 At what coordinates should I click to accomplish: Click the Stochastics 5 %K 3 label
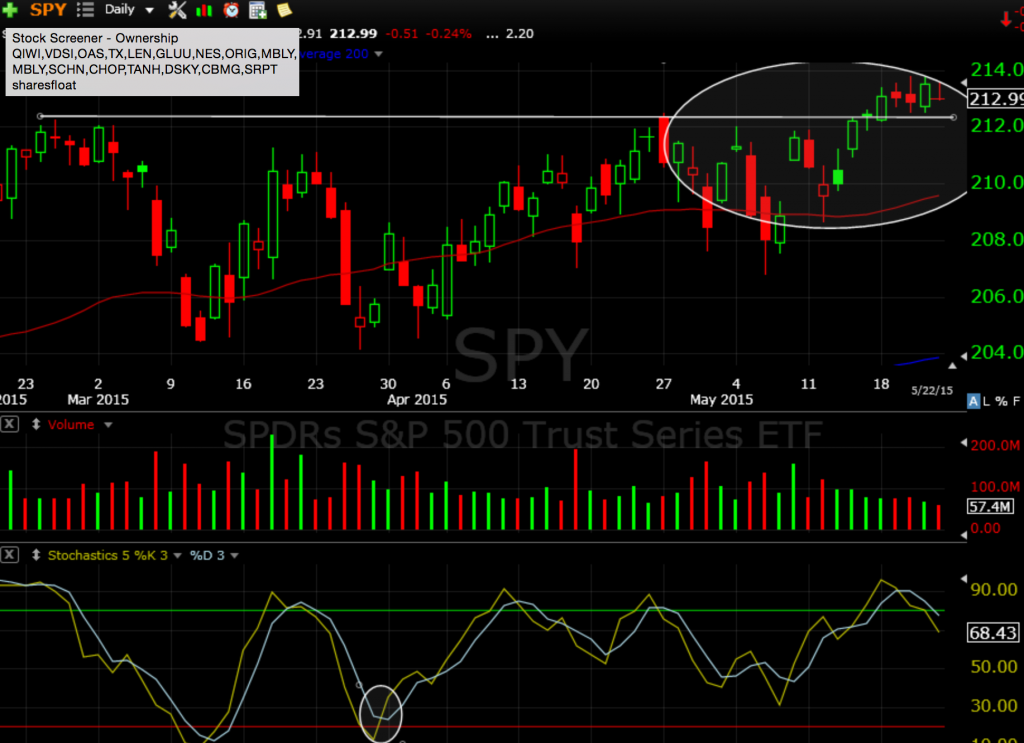point(108,556)
